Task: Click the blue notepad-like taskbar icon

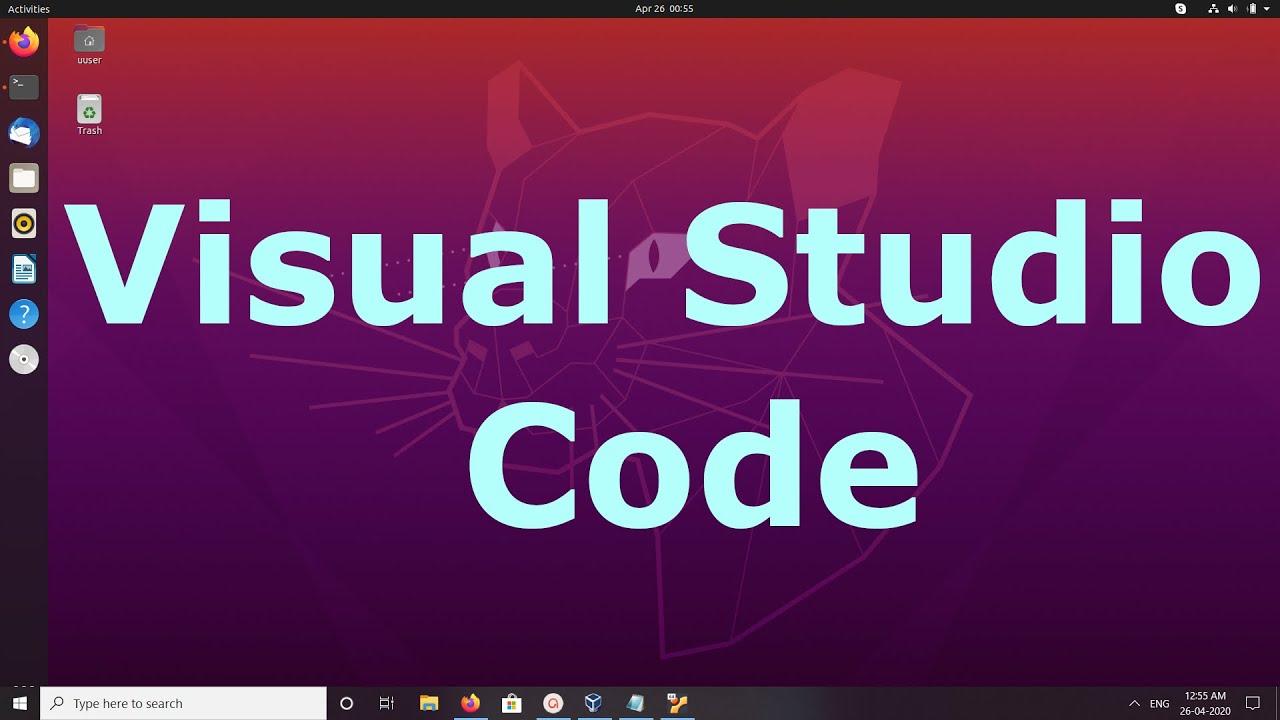Action: [x=635, y=703]
